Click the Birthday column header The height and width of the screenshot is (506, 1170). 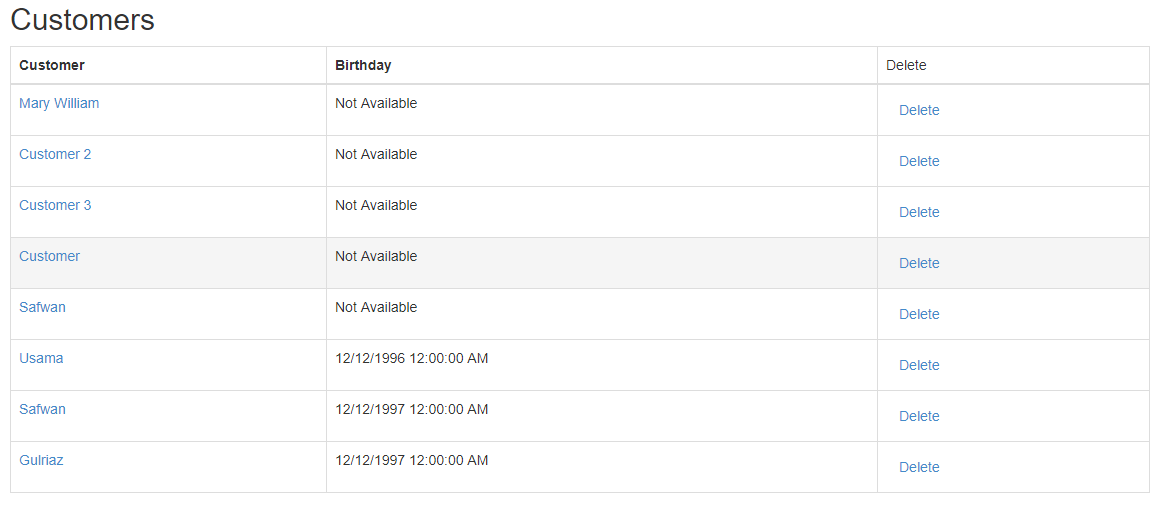pos(363,65)
